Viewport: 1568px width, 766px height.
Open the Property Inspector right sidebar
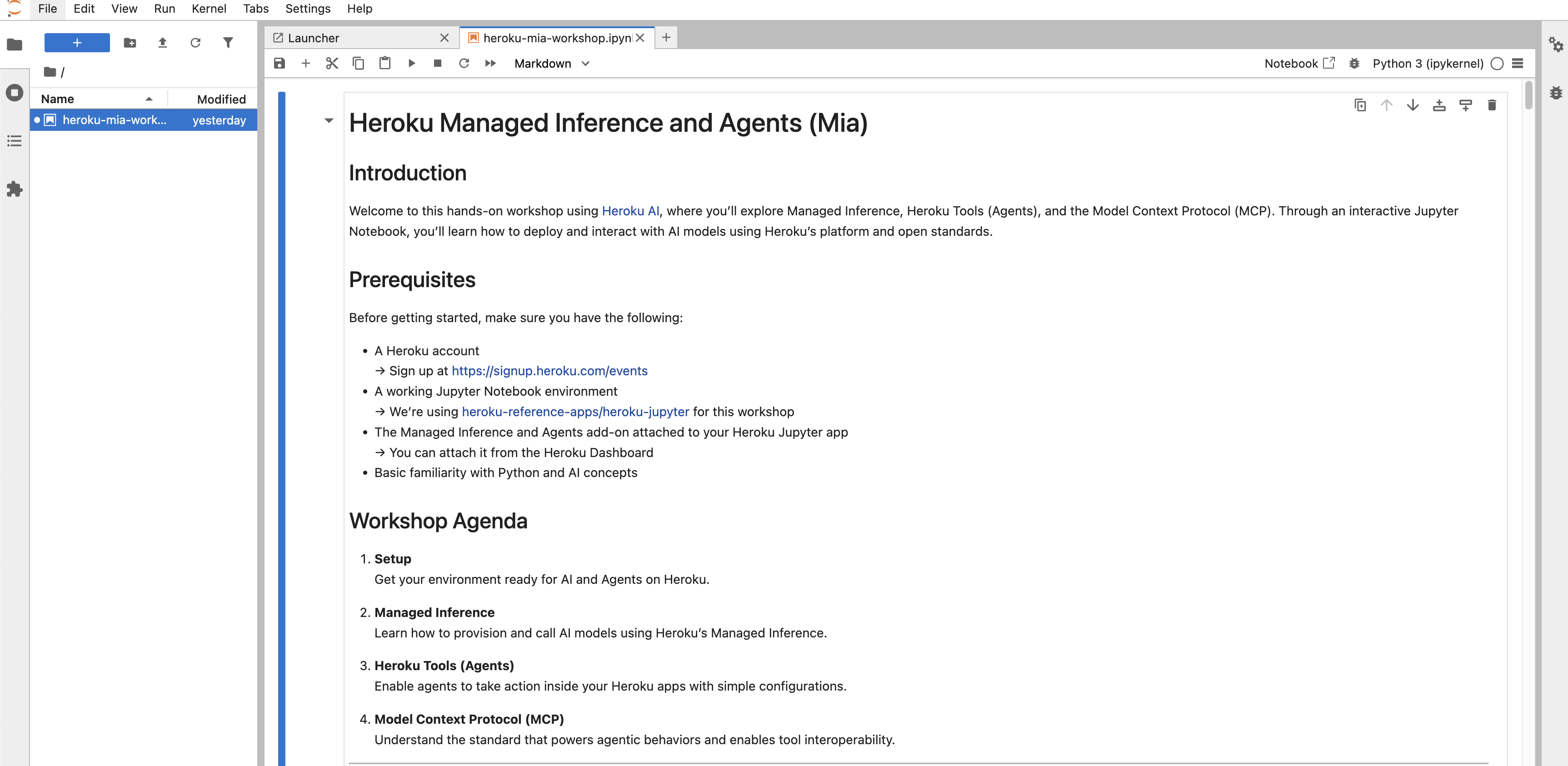click(1556, 45)
